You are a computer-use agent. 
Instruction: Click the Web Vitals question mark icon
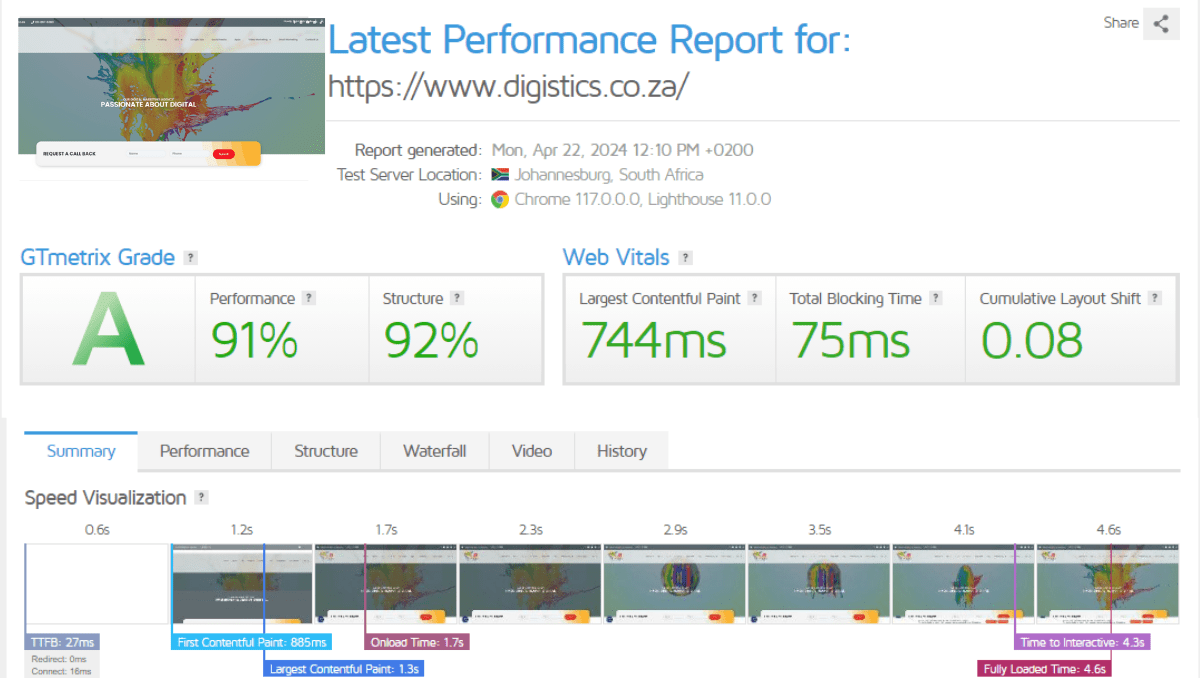tap(686, 257)
